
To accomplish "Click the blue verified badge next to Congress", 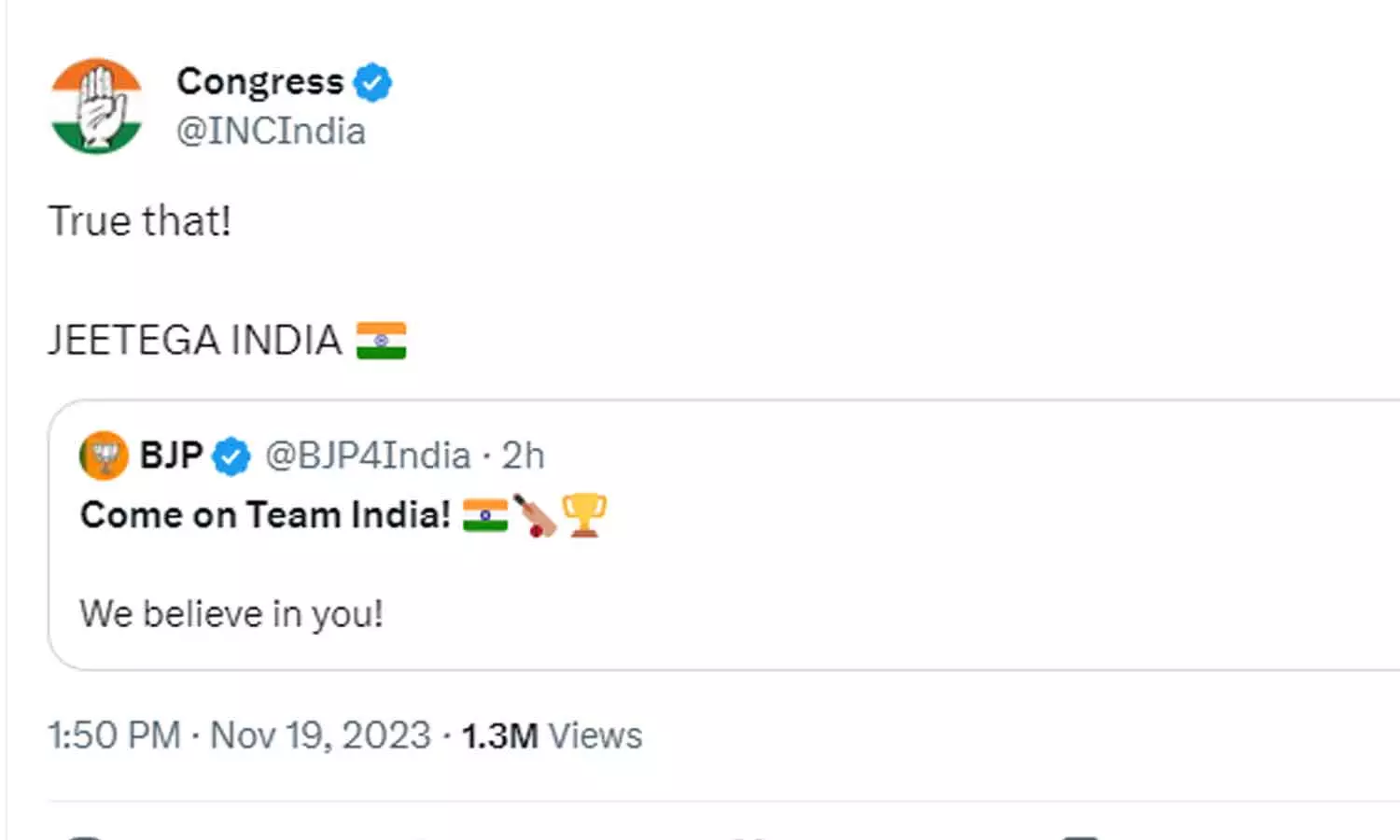I will [373, 80].
